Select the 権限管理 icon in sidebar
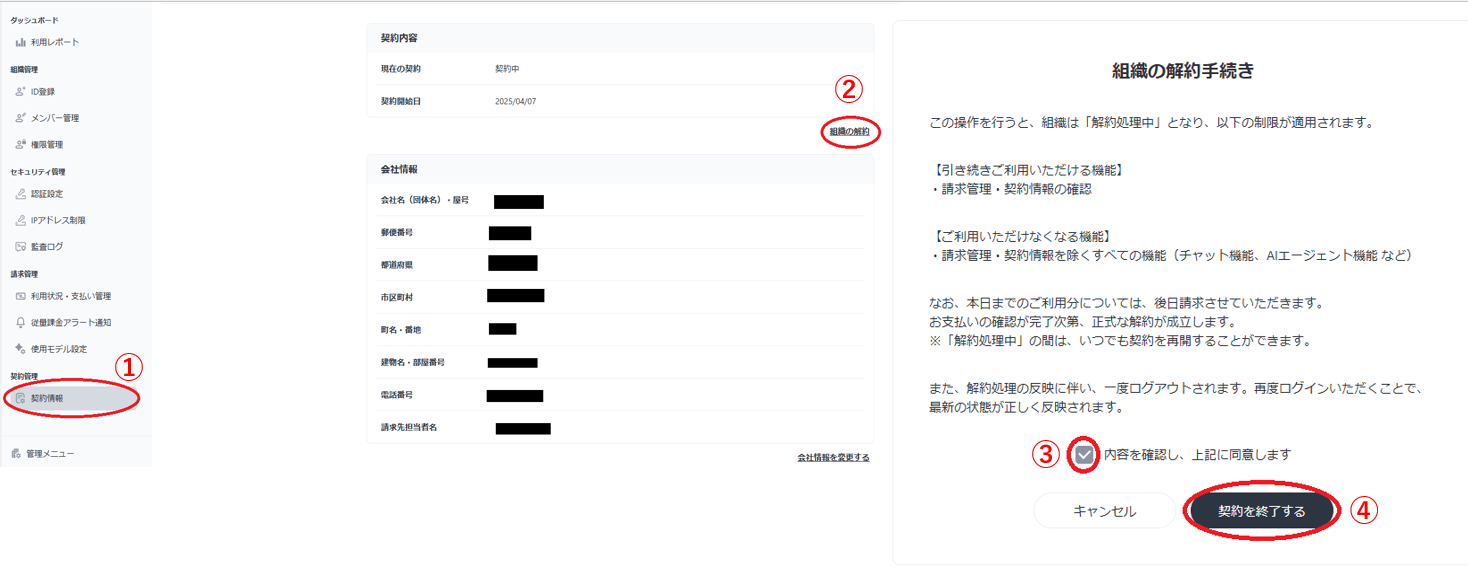This screenshot has width=1468, height=574. click(20, 144)
